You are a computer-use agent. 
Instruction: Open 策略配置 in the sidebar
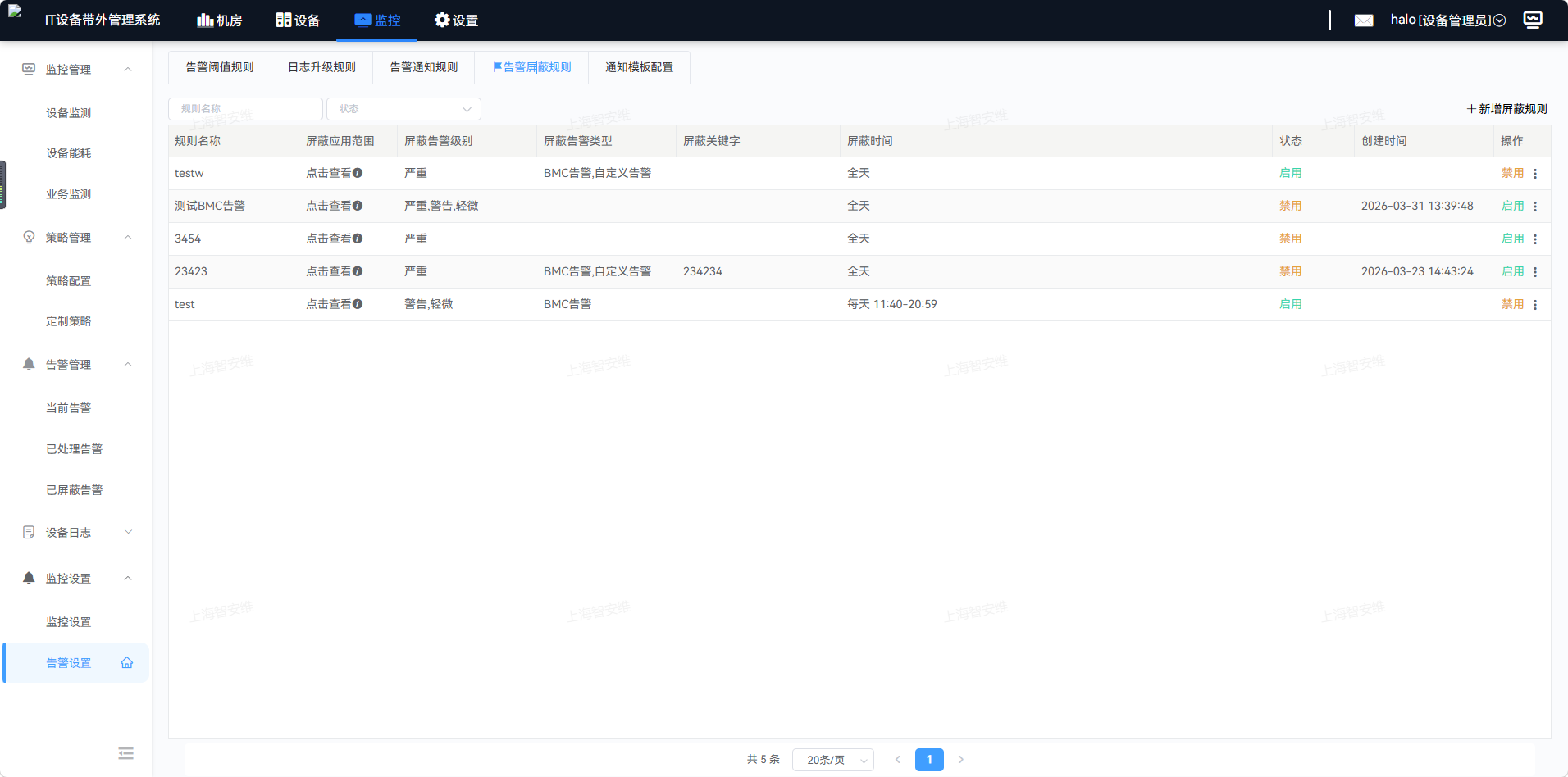pos(69,281)
